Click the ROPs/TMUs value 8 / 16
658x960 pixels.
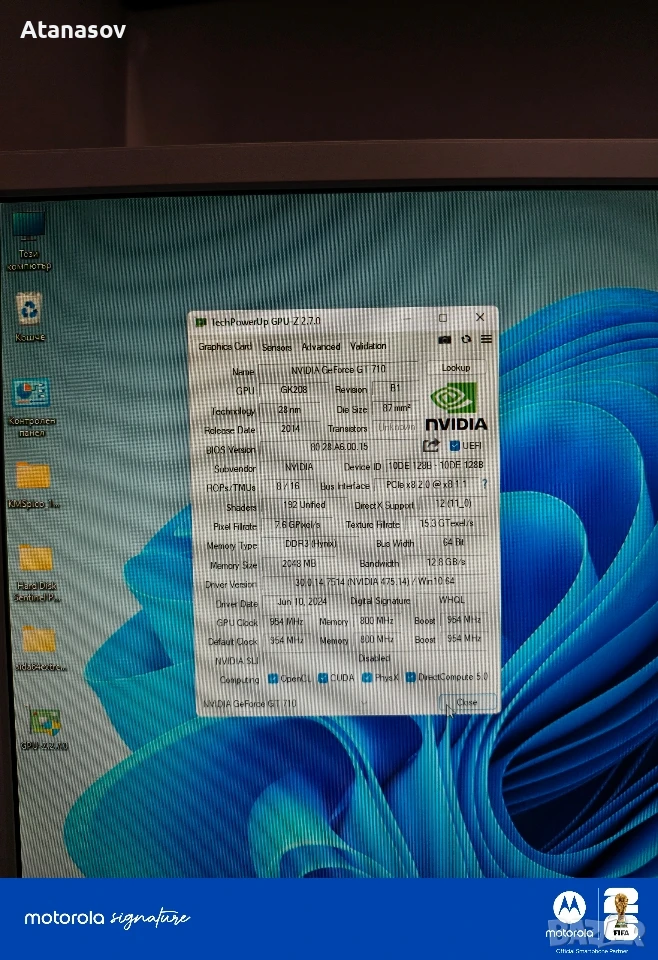point(288,486)
